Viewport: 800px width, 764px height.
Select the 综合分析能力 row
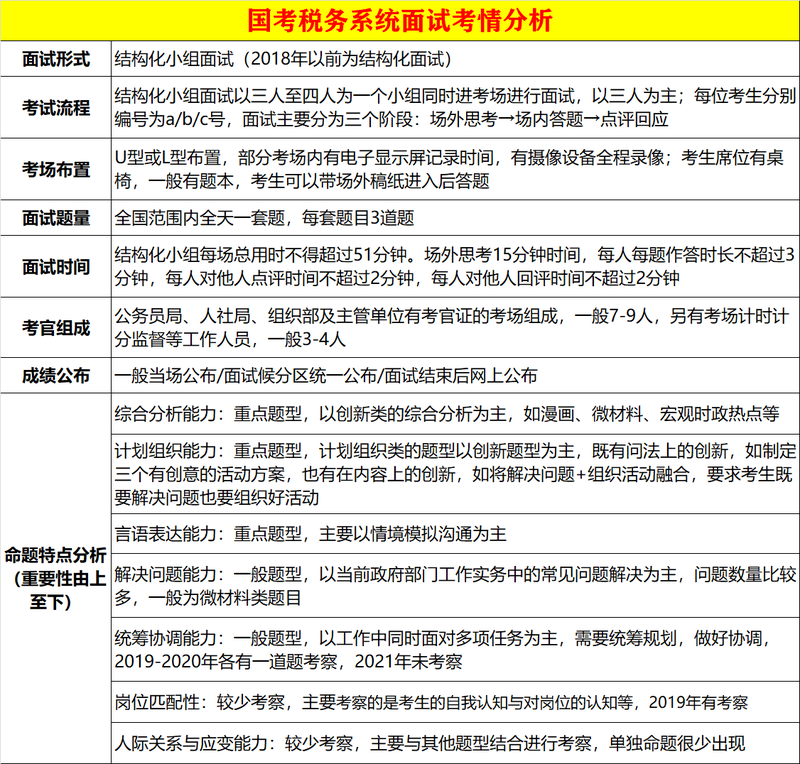[x=454, y=413]
